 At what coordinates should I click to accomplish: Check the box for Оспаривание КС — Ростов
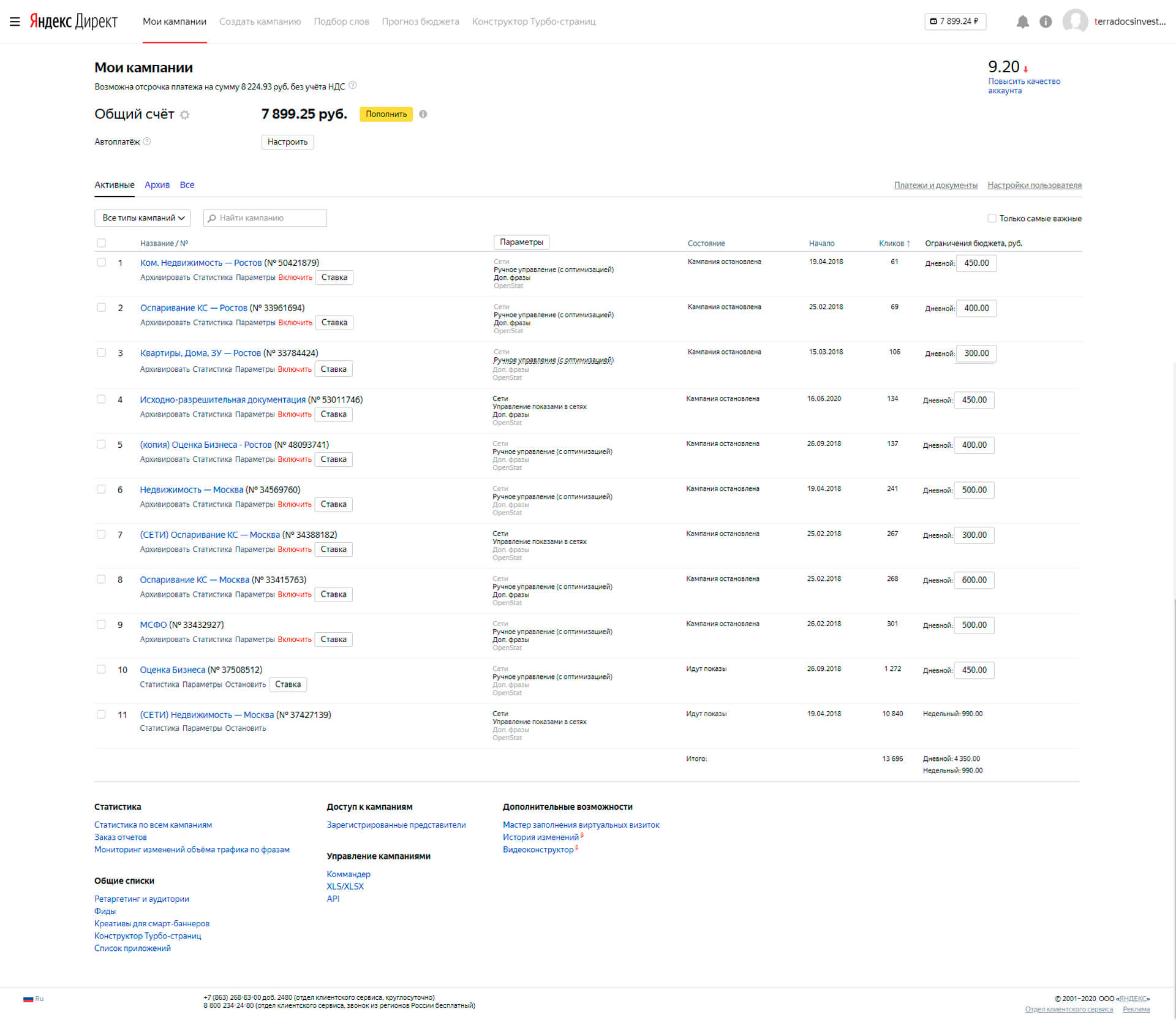pos(101,308)
